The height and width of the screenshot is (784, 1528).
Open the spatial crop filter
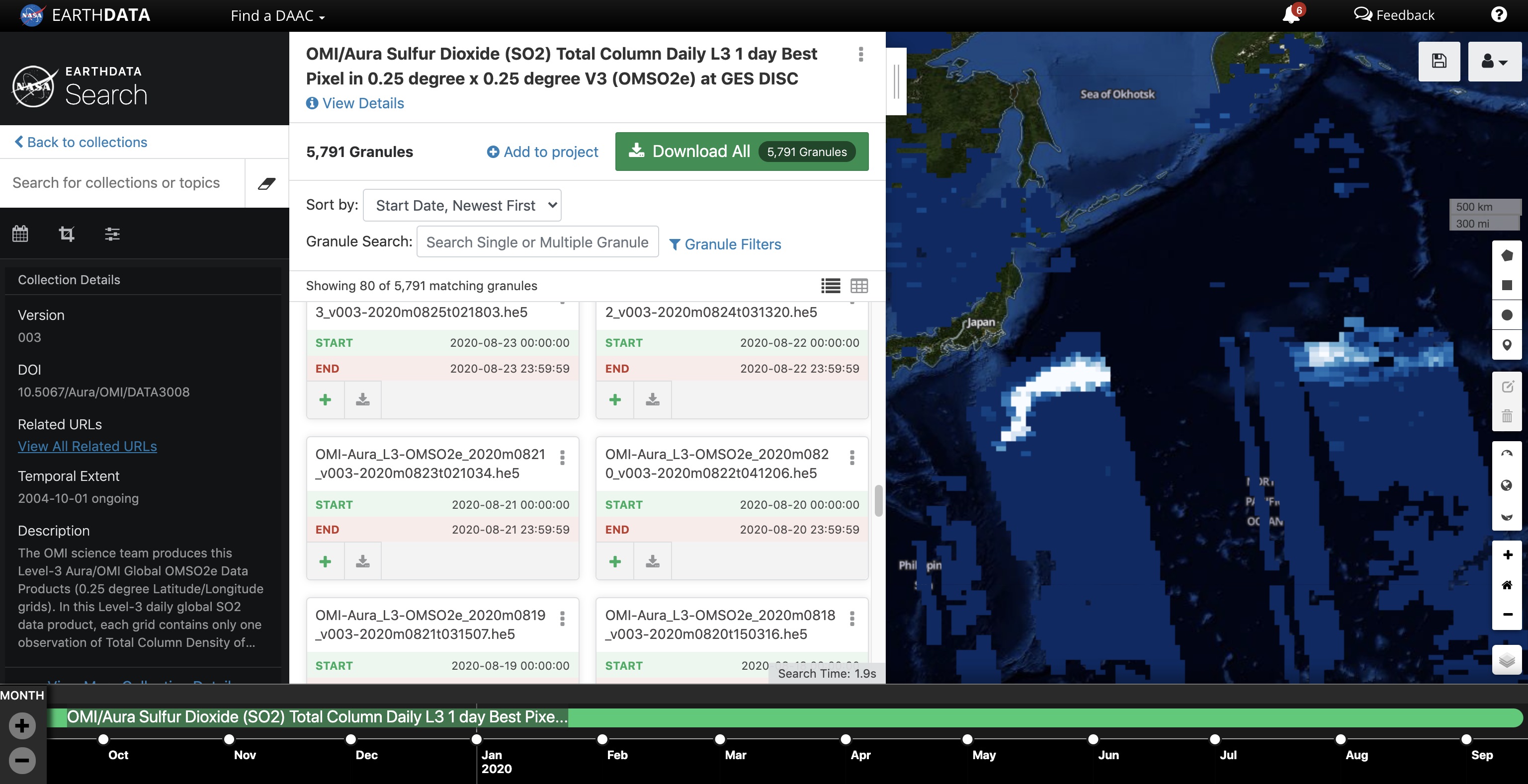pos(67,234)
